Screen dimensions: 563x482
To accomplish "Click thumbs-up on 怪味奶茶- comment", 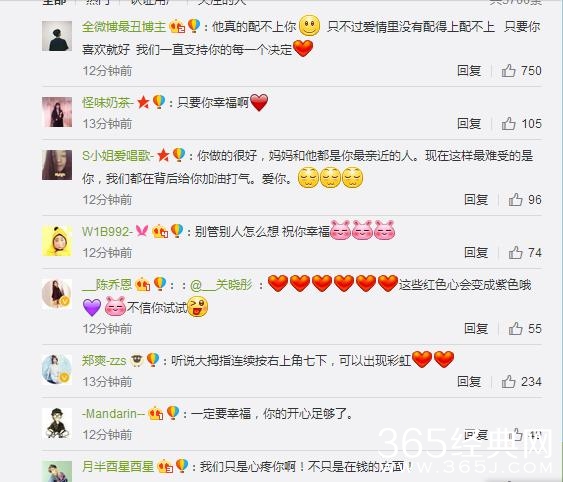I will tap(508, 124).
